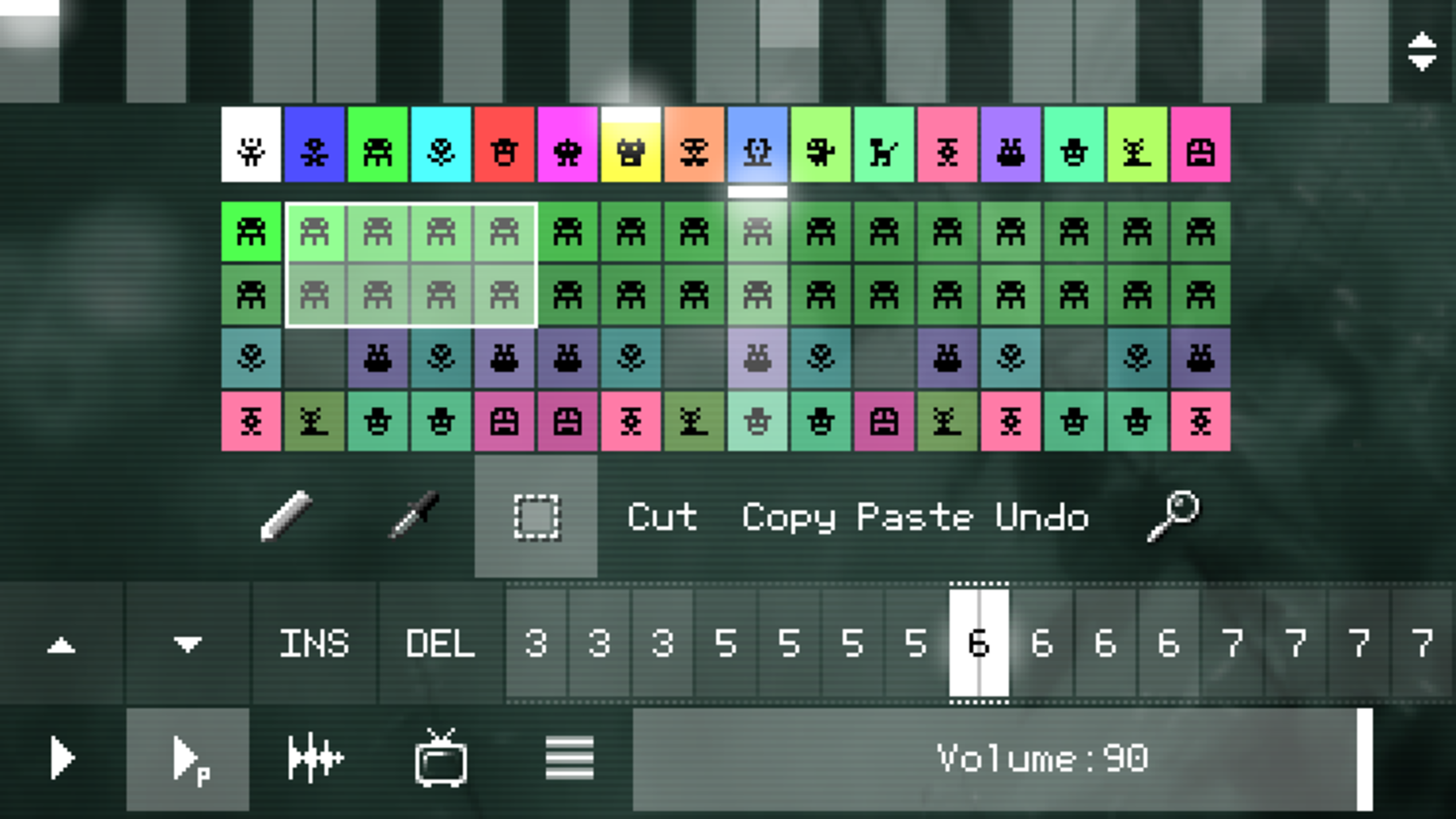
Task: Activate the rectangular selection tool
Action: [536, 516]
